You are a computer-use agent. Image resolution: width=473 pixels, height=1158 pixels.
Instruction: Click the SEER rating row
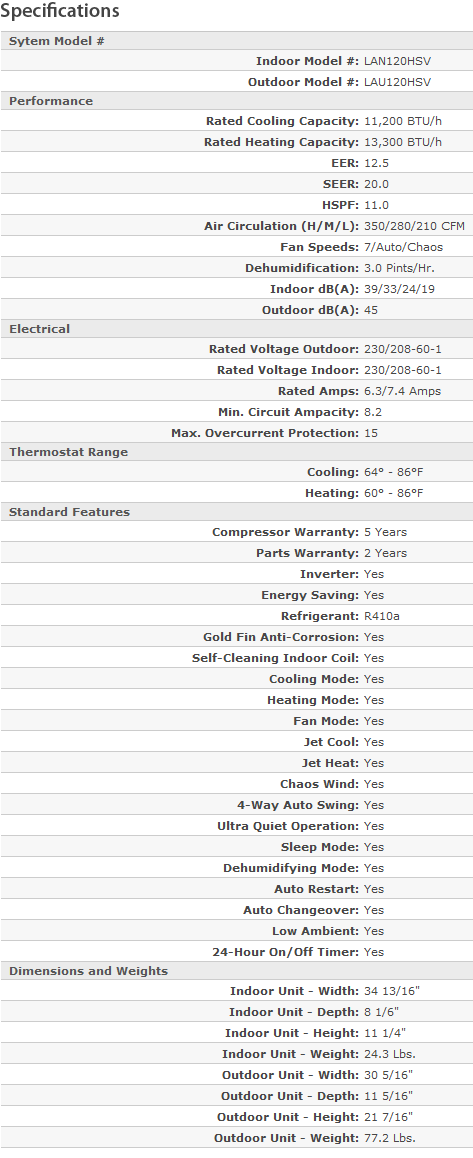click(236, 184)
